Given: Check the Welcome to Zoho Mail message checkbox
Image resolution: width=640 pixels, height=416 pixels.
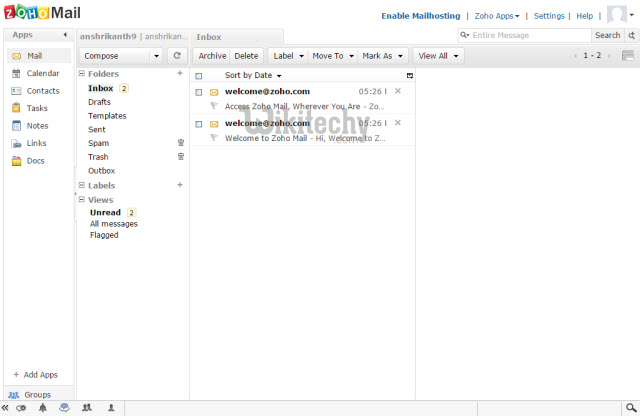Looking at the screenshot, I should (x=199, y=124).
